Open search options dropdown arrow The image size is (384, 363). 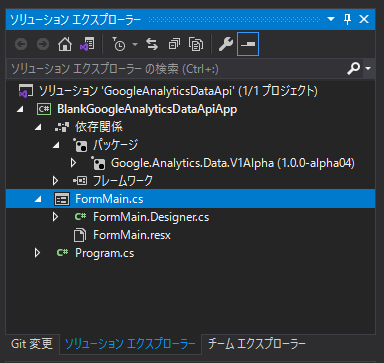coord(368,68)
